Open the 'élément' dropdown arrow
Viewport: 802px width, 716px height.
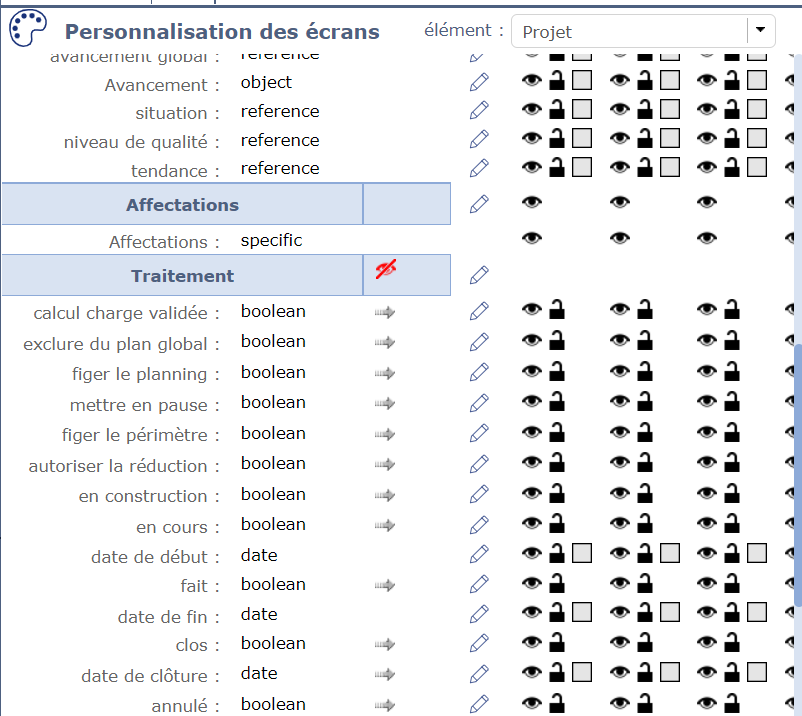[761, 31]
